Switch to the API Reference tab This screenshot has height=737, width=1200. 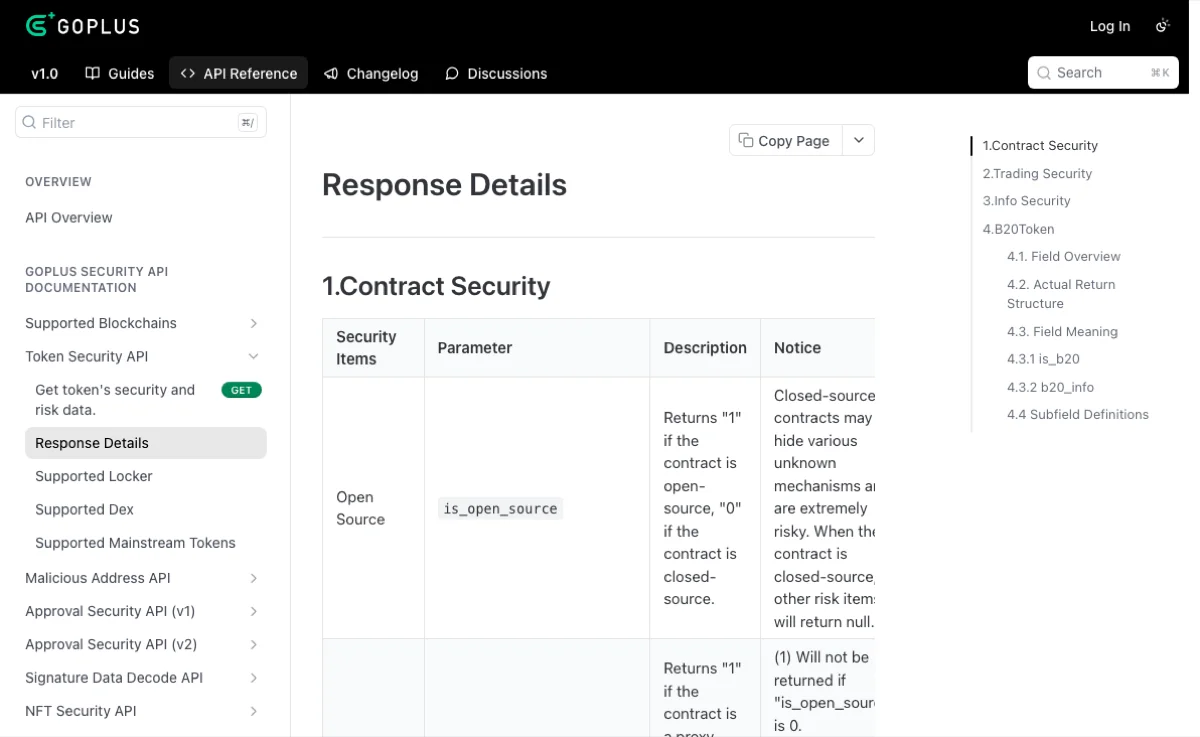coord(239,73)
